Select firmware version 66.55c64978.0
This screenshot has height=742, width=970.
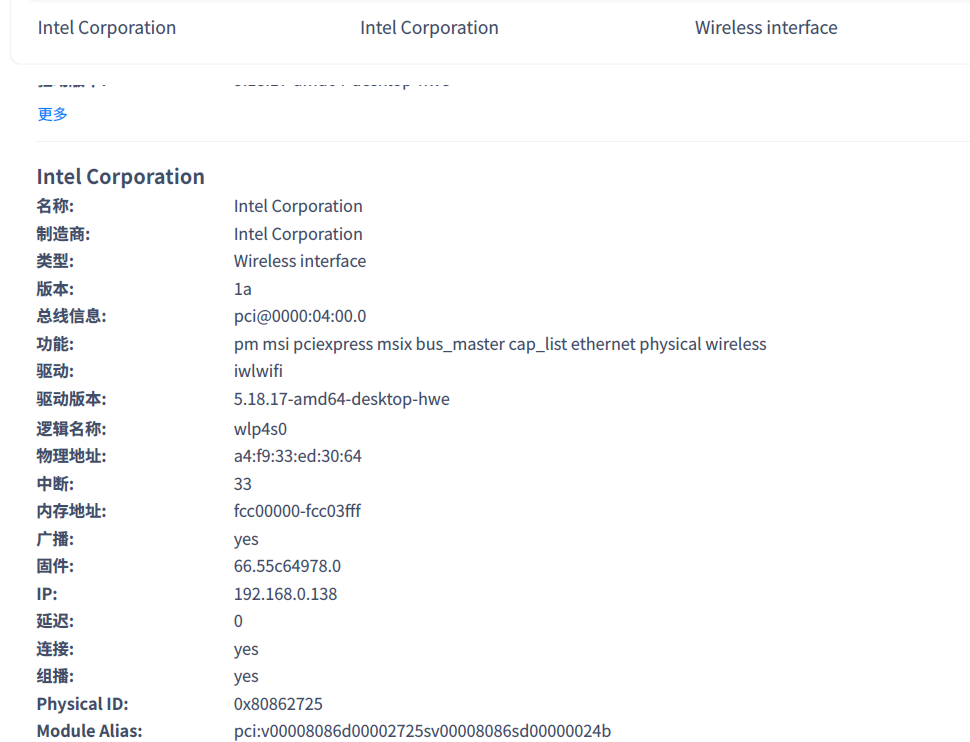pos(287,566)
